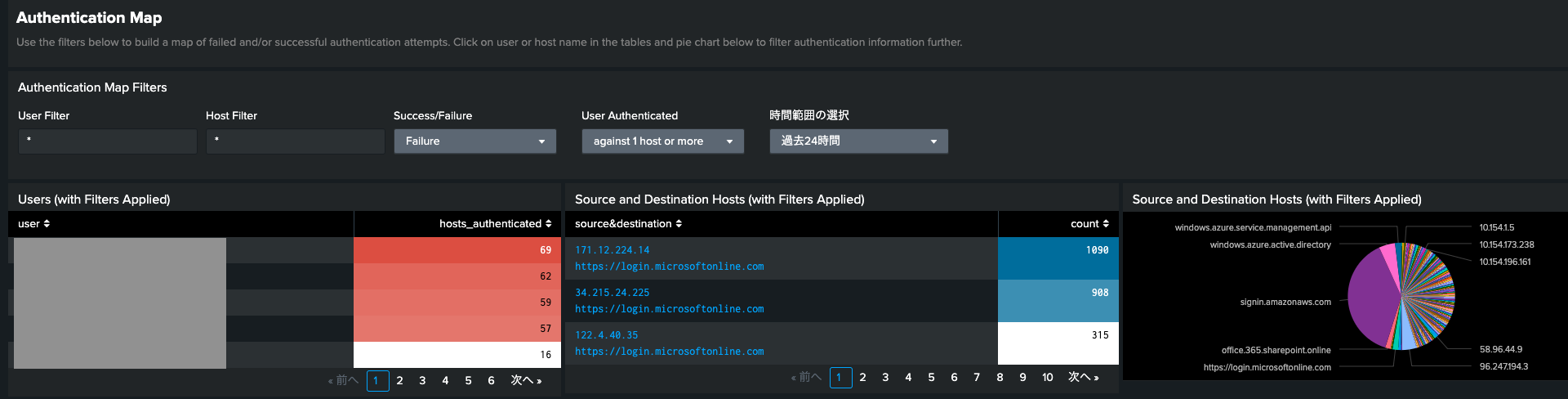
Task: Click hosts_authenticated value 57
Action: (x=457, y=329)
